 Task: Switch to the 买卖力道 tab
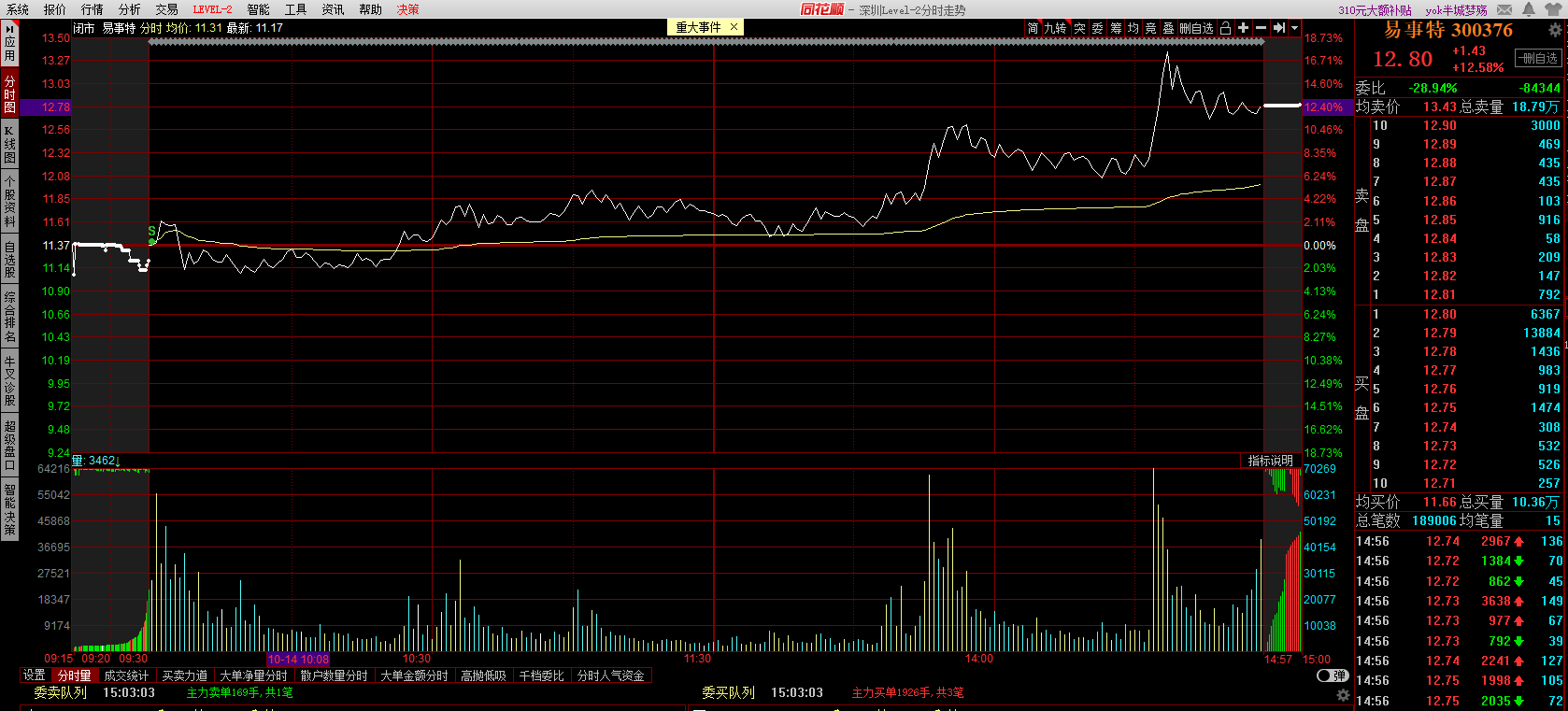pos(185,675)
